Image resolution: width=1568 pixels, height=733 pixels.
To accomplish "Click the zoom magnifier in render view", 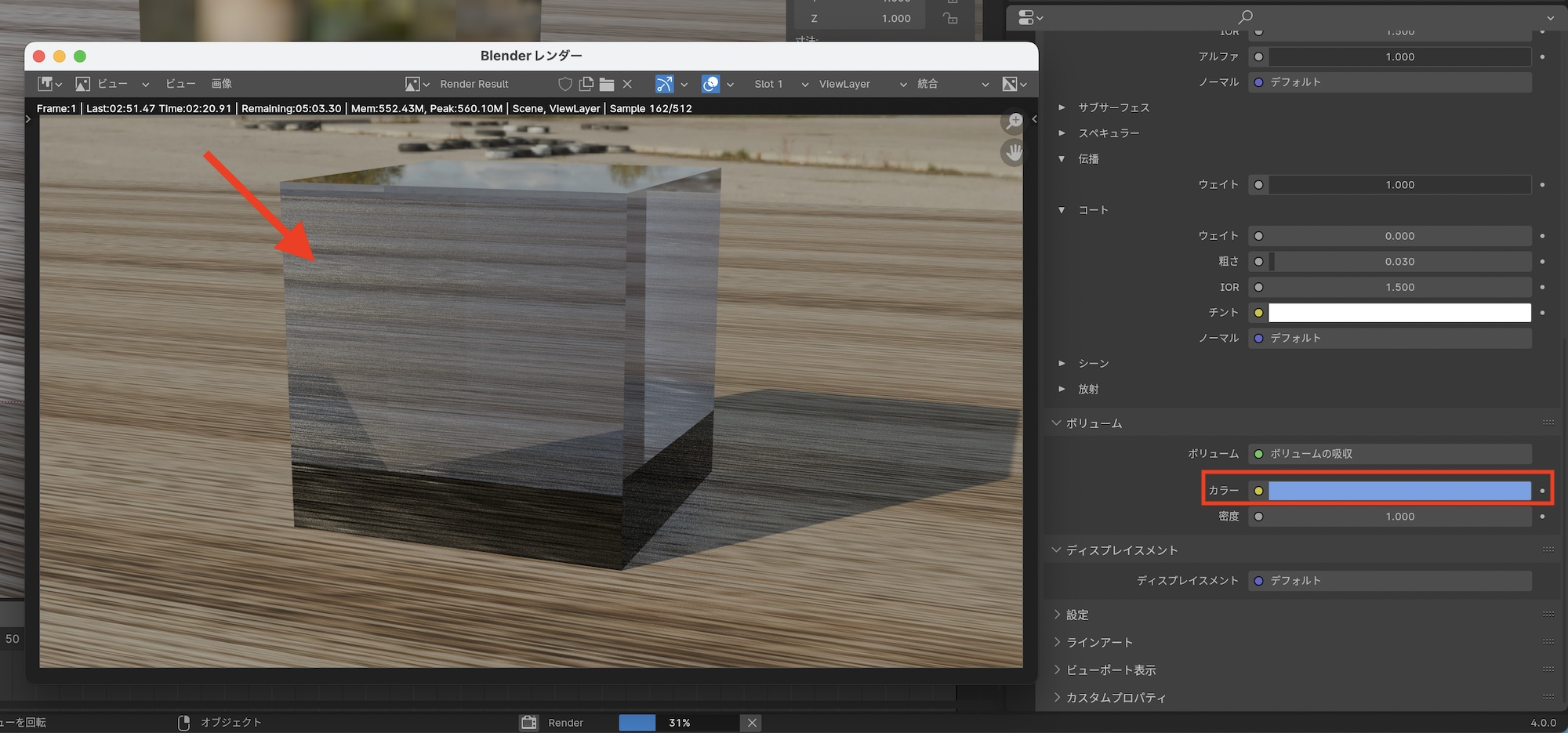I will coord(1014,122).
